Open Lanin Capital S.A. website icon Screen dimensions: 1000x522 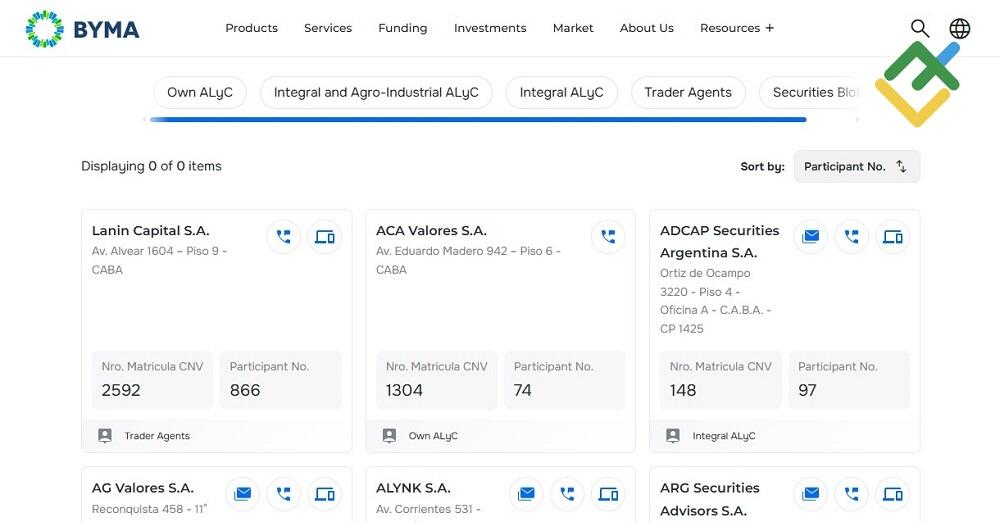[325, 237]
